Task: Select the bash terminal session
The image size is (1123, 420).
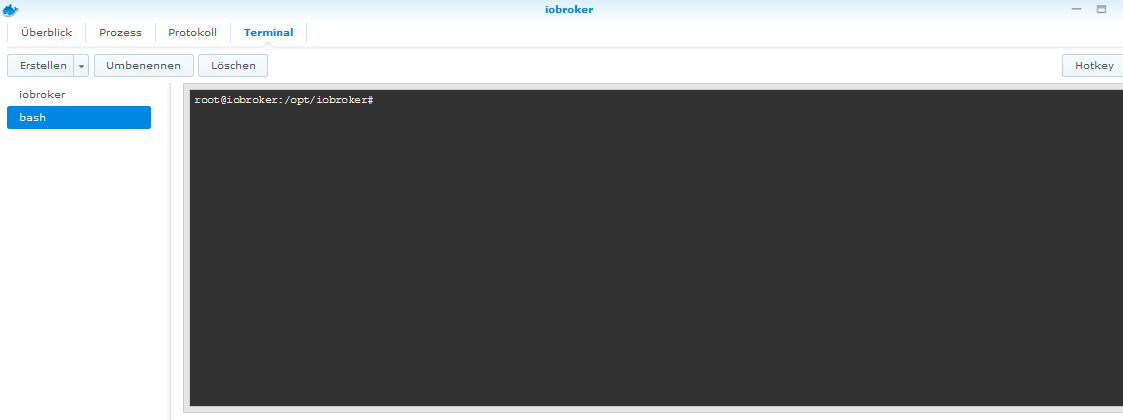Action: point(79,118)
